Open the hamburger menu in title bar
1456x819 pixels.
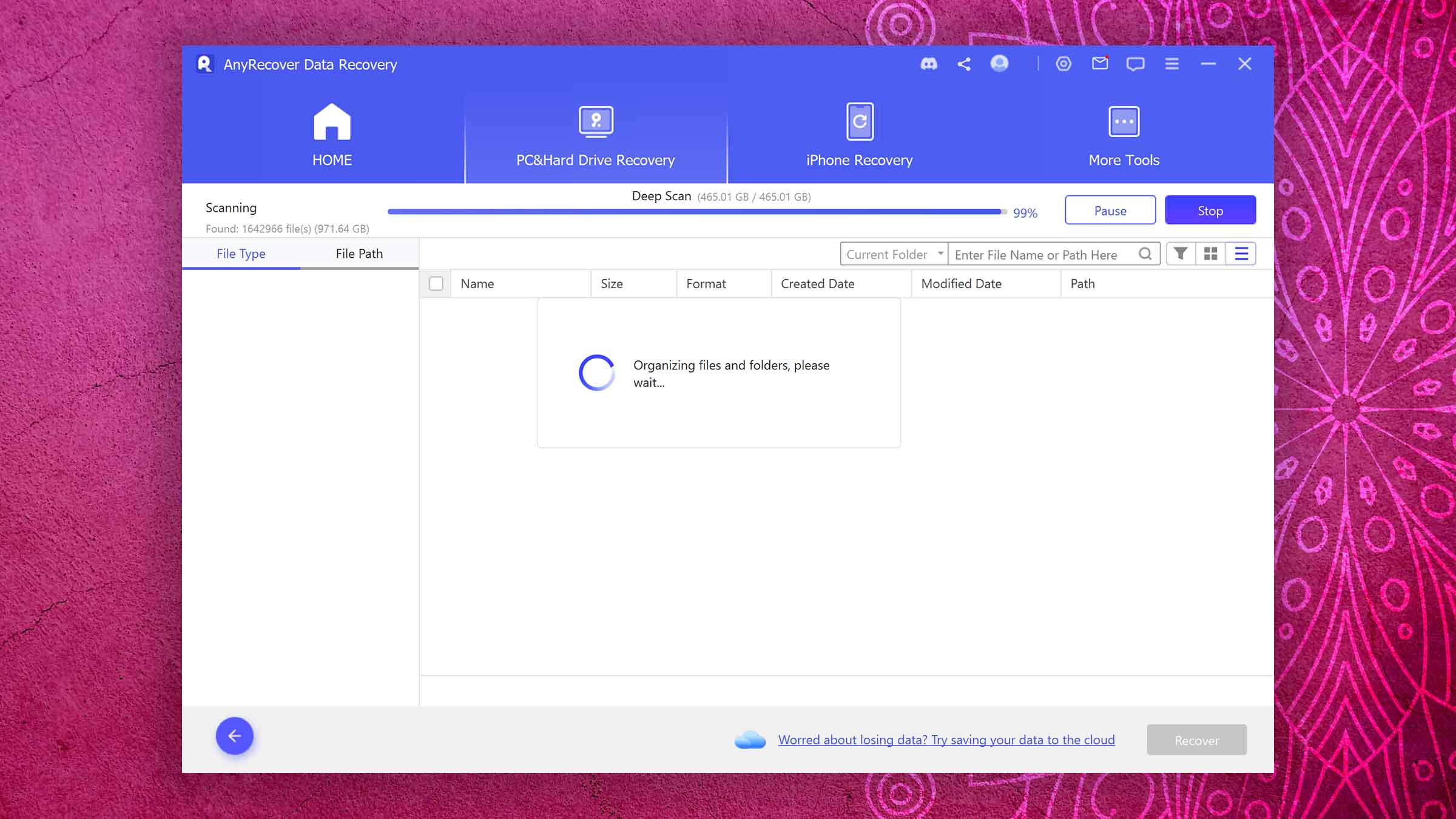(1172, 64)
